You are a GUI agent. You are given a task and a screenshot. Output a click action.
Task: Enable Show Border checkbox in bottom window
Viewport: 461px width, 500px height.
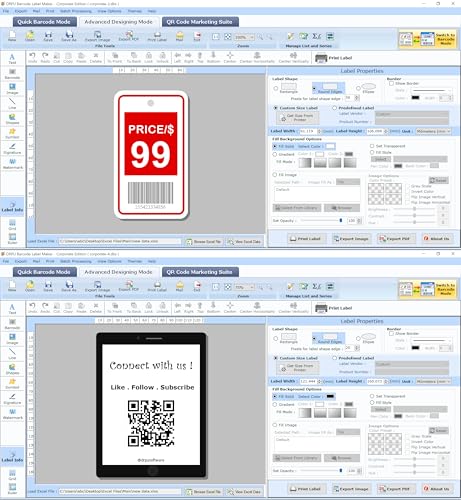pos(391,333)
